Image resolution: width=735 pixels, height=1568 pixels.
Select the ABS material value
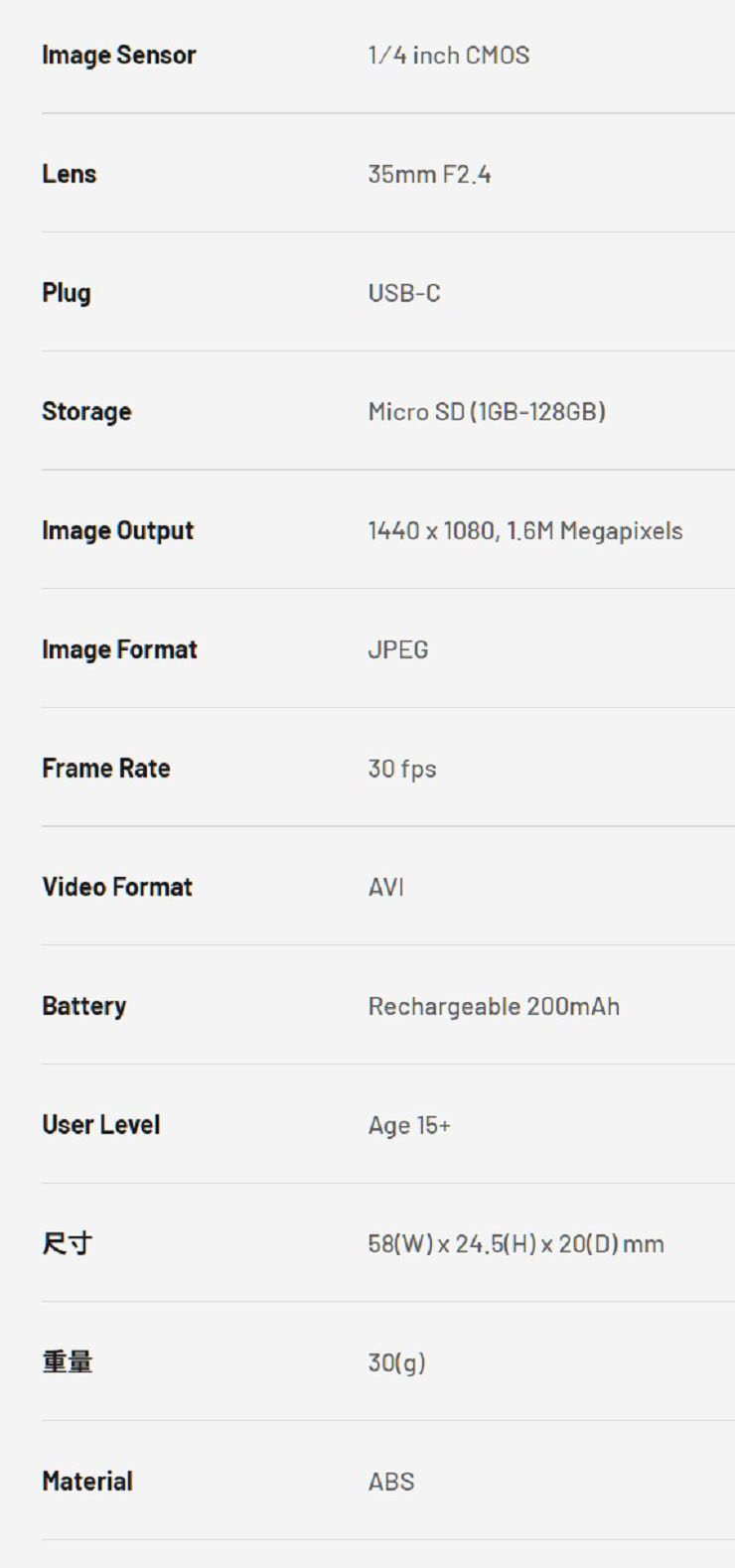click(x=391, y=1482)
